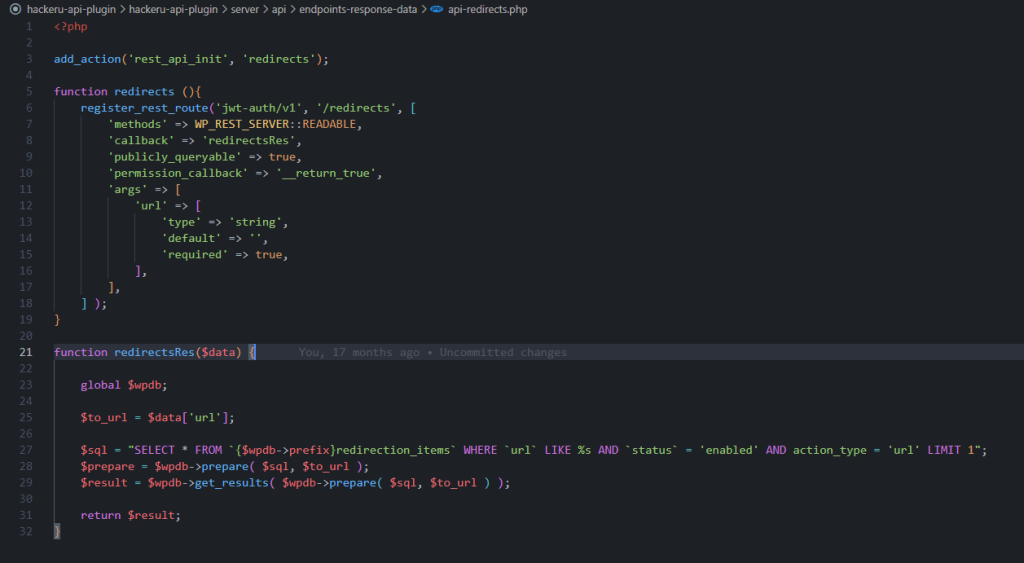Click line number 27 in the gutter

point(26,450)
